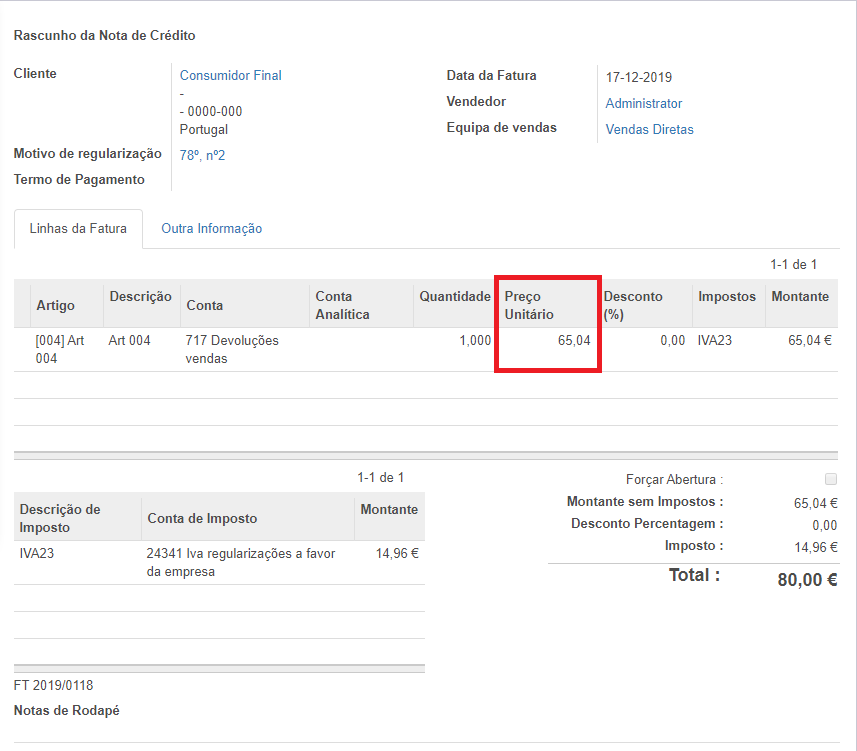Sort by the Quantidade column header
Image resolution: width=857 pixels, height=751 pixels.
[455, 296]
